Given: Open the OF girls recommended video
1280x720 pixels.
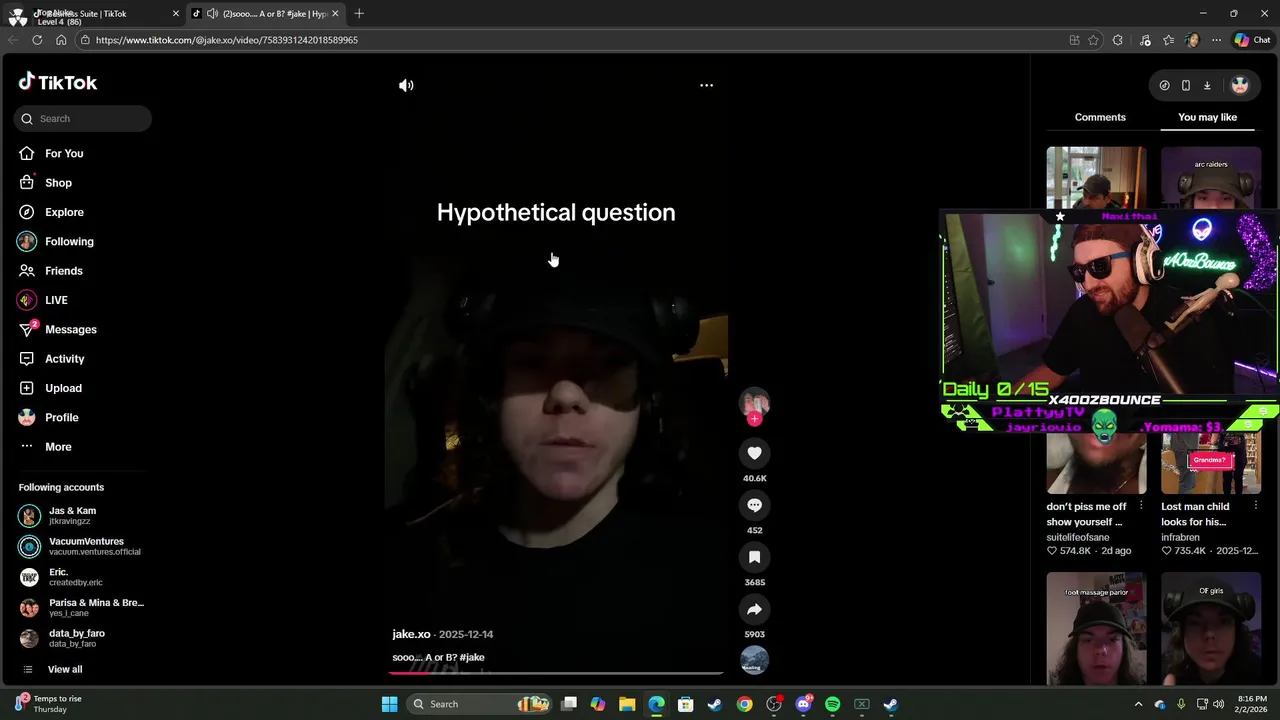Looking at the screenshot, I should coord(1211,628).
